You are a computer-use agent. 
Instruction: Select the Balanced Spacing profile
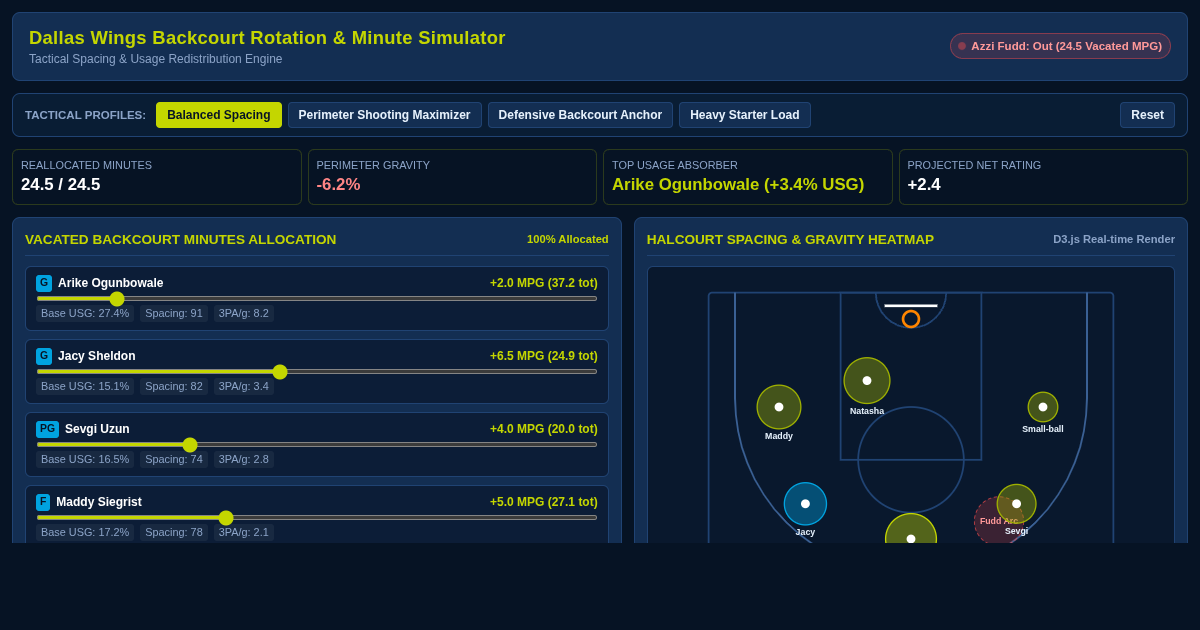pos(219,115)
